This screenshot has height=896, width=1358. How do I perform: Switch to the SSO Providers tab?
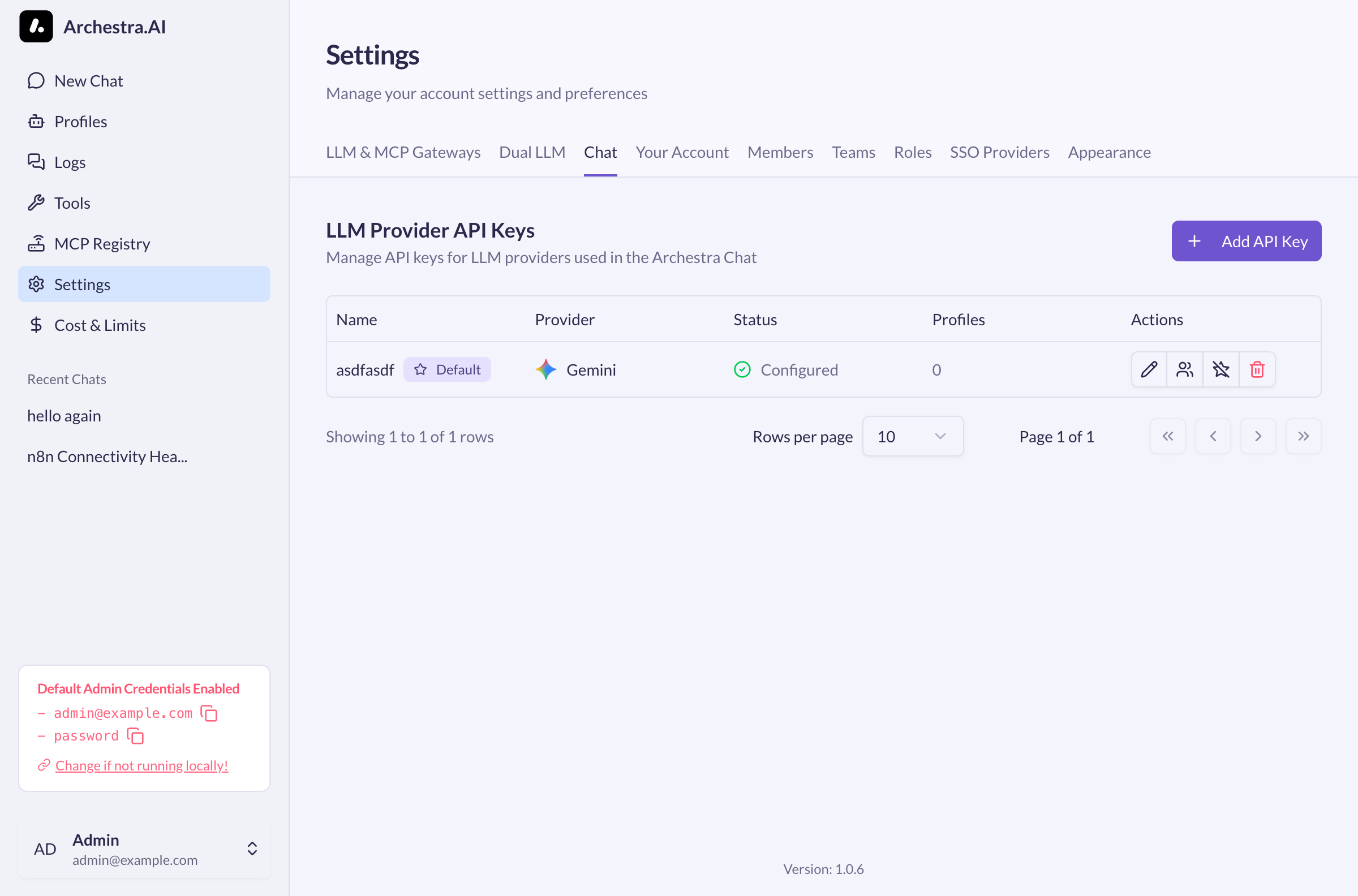pyautogui.click(x=999, y=152)
